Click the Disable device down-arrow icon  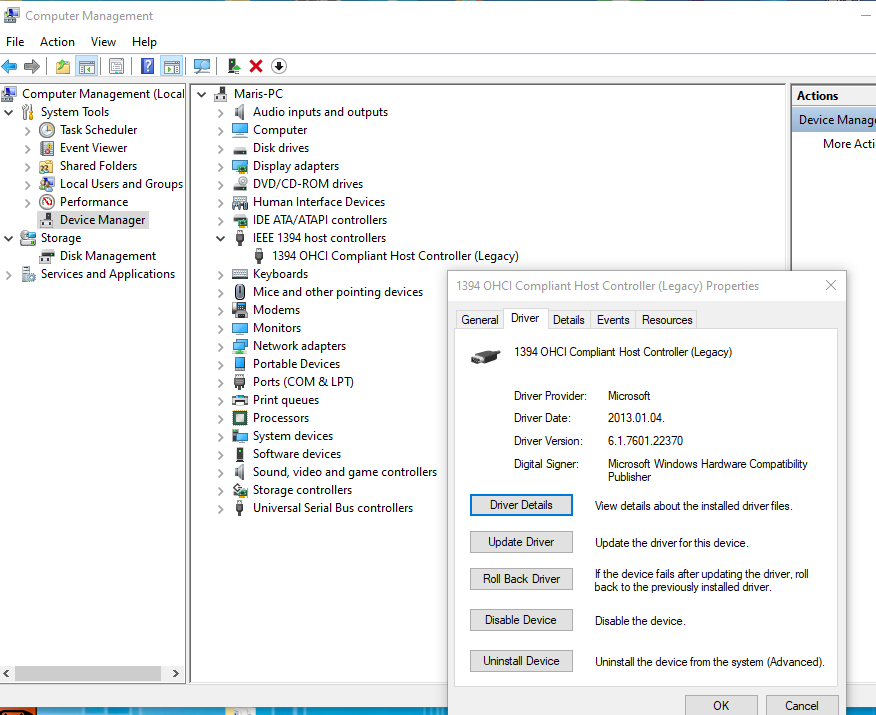[x=279, y=66]
